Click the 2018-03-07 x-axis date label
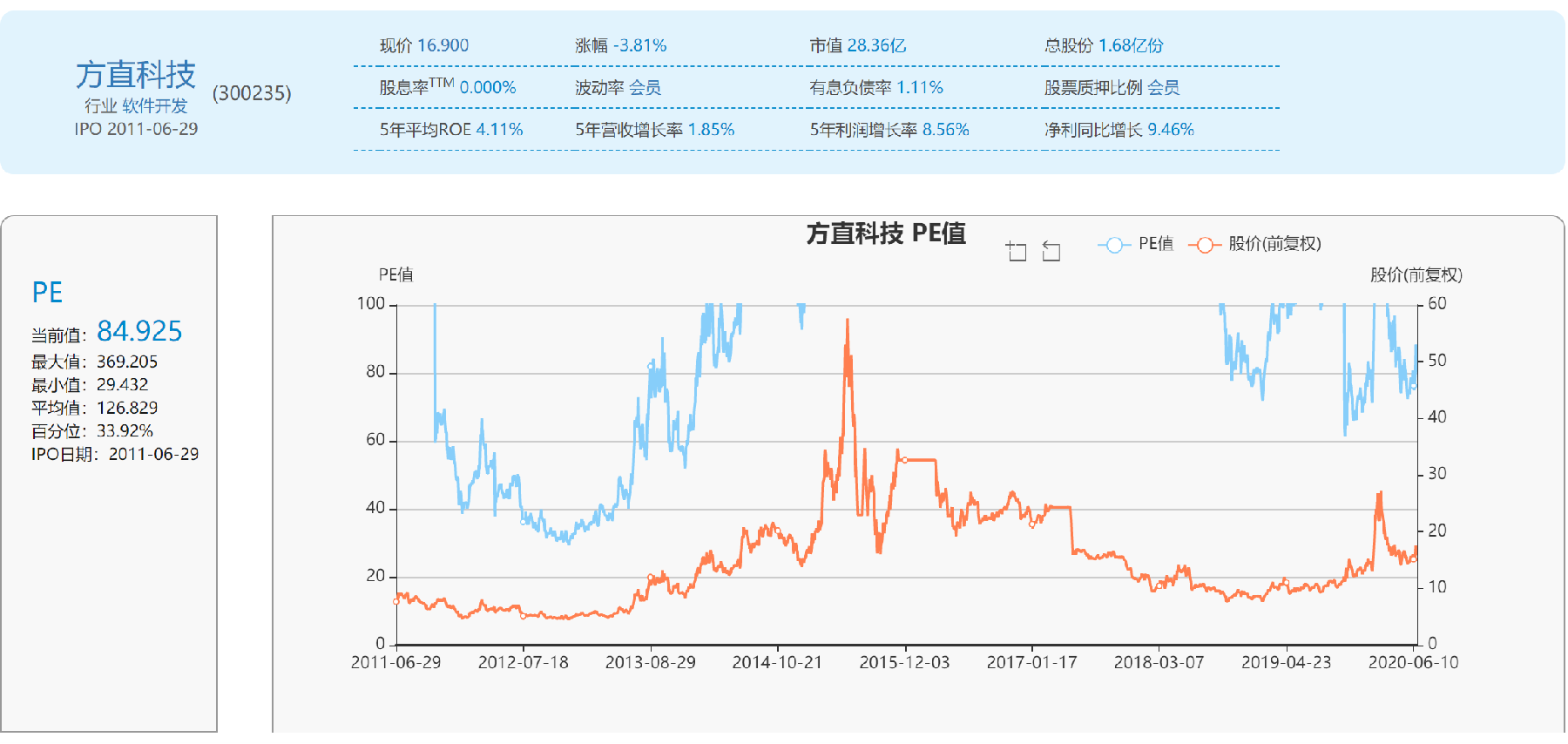This screenshot has width=1568, height=744. (1159, 663)
